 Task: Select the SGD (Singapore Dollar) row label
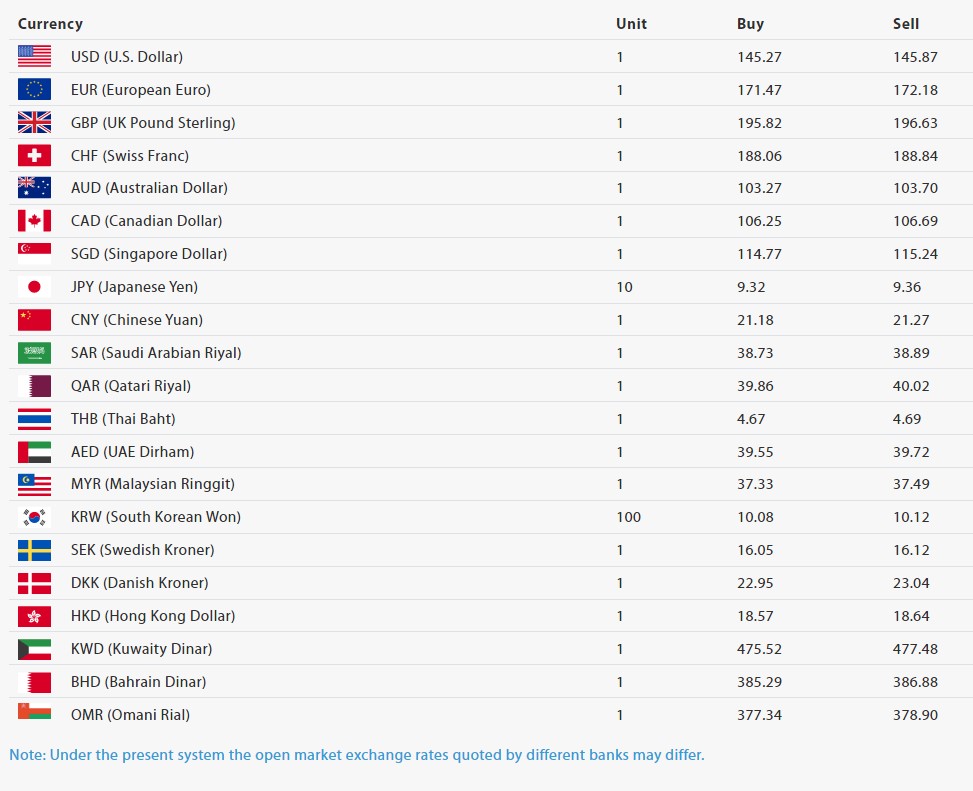pos(149,254)
